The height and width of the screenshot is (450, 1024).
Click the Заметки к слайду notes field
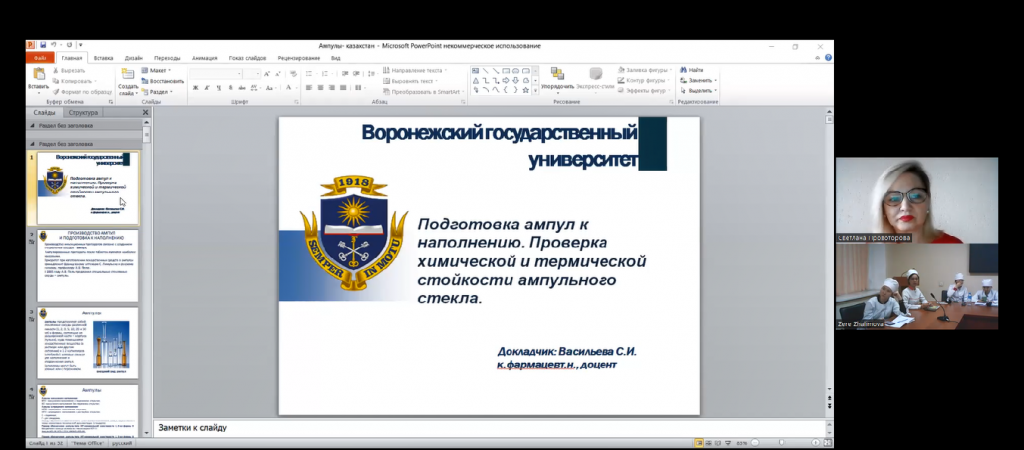pos(488,428)
